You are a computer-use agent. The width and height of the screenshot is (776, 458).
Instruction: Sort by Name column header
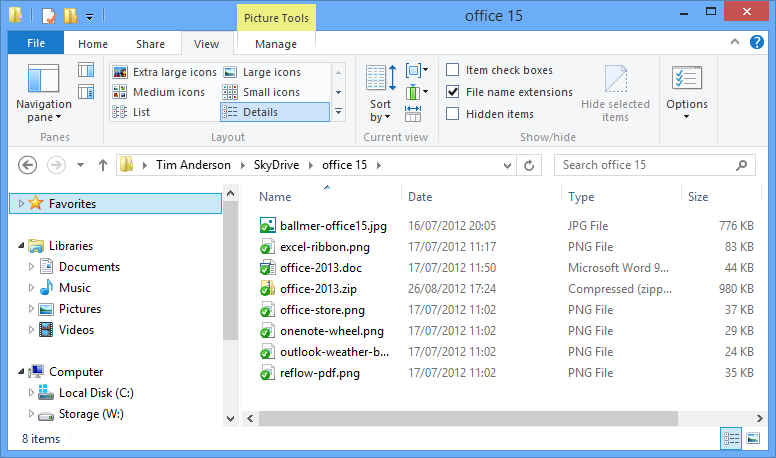tap(275, 197)
